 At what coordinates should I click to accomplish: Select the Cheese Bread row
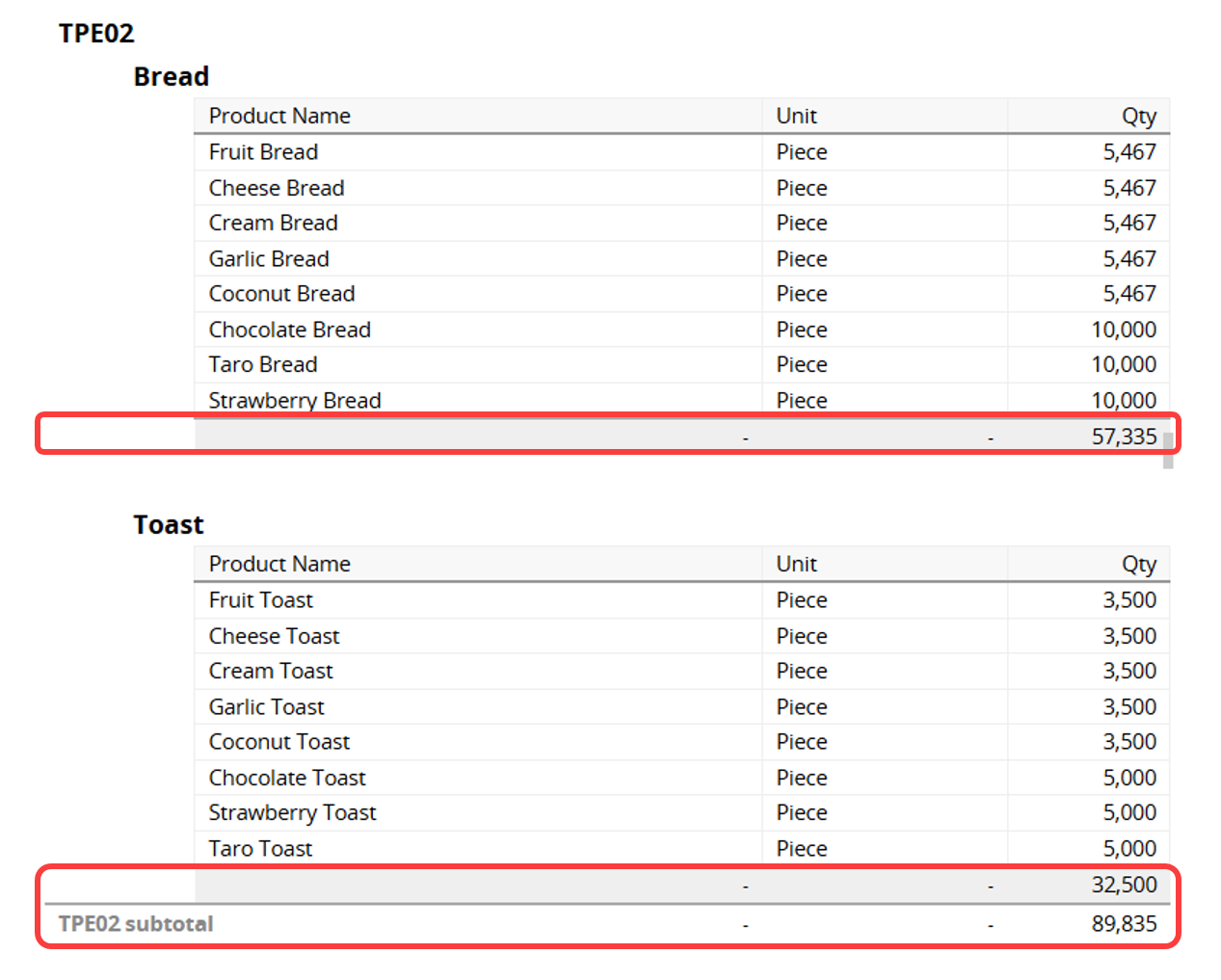pyautogui.click(x=681, y=188)
